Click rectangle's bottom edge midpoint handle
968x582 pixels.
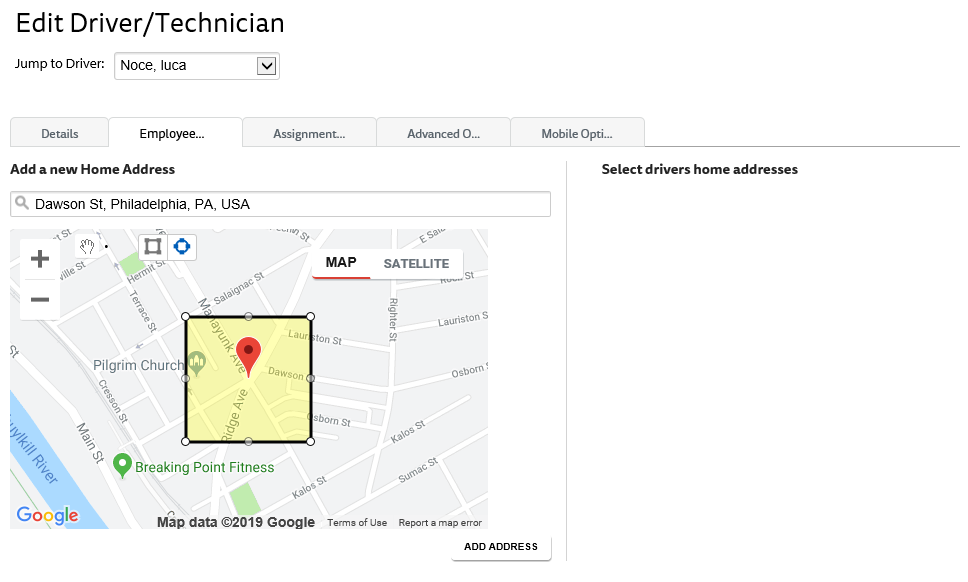248,441
